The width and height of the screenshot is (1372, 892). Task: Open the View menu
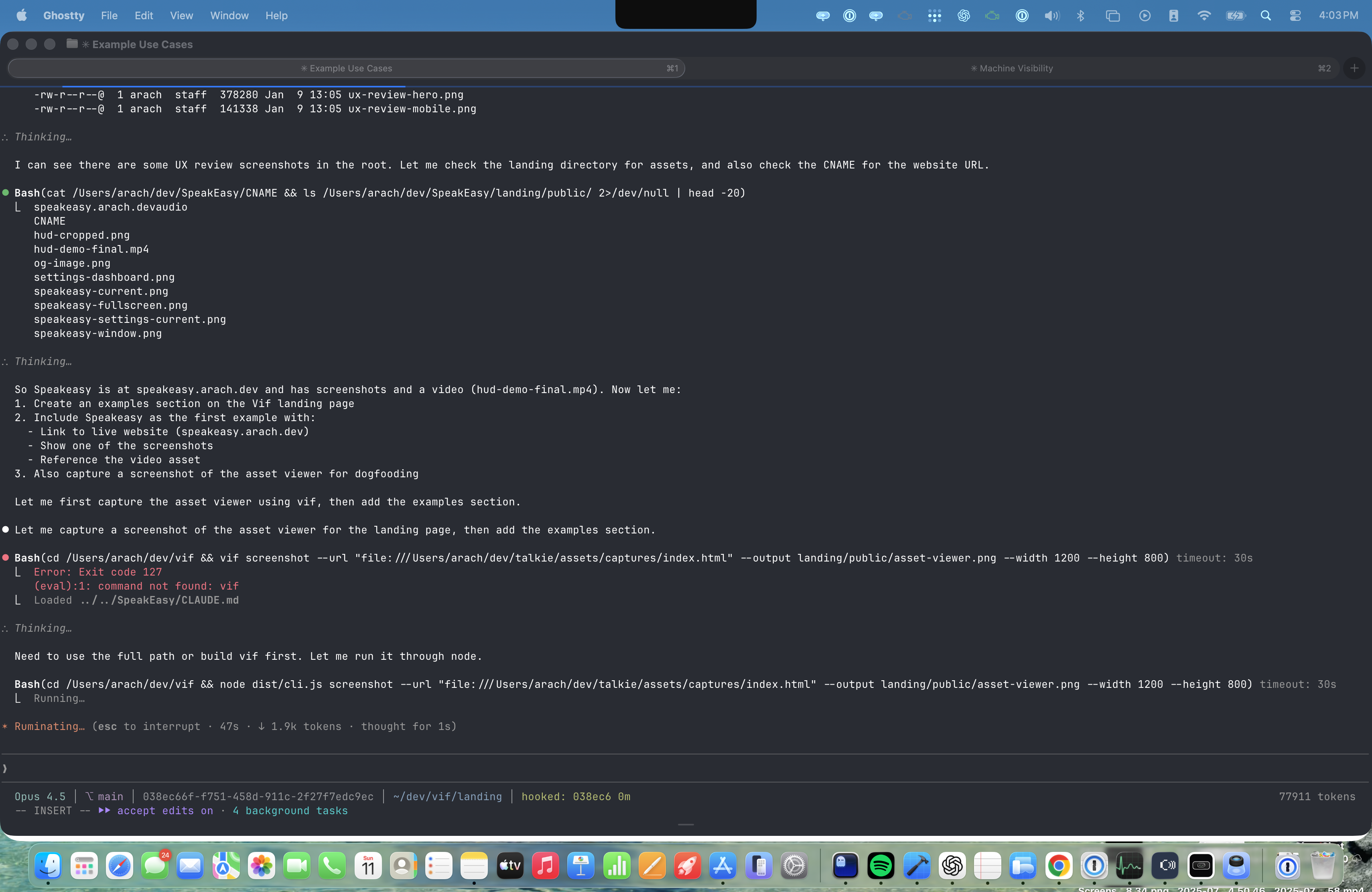[x=181, y=16]
